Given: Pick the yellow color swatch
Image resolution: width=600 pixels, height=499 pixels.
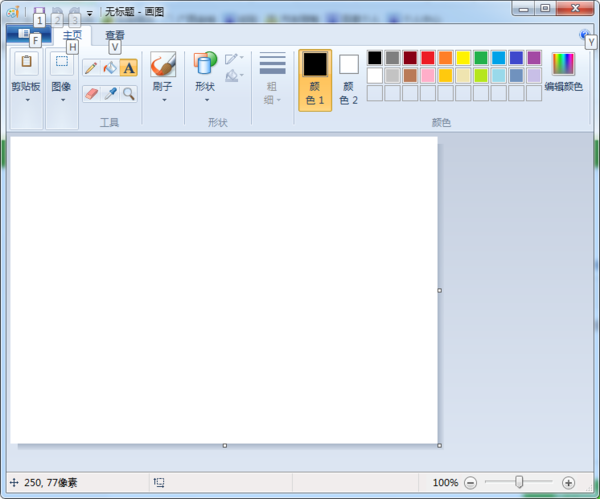Looking at the screenshot, I should 463,58.
